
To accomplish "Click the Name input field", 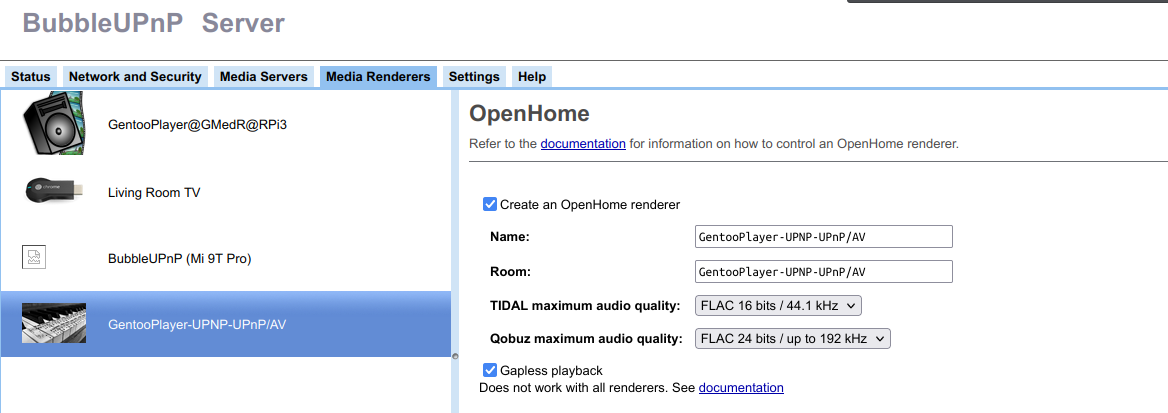I will point(823,237).
